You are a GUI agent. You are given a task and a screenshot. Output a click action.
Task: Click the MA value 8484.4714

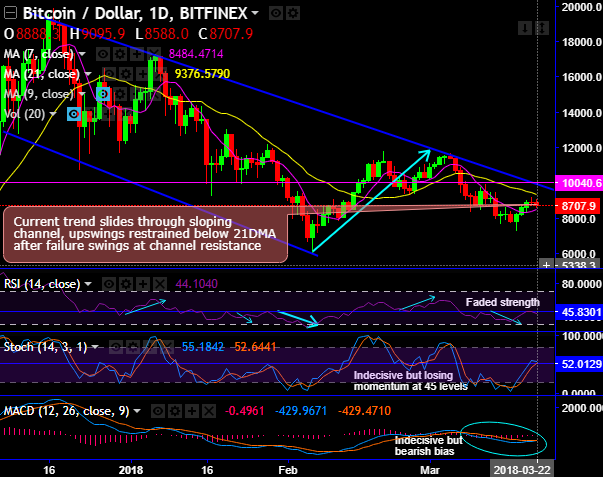point(196,54)
